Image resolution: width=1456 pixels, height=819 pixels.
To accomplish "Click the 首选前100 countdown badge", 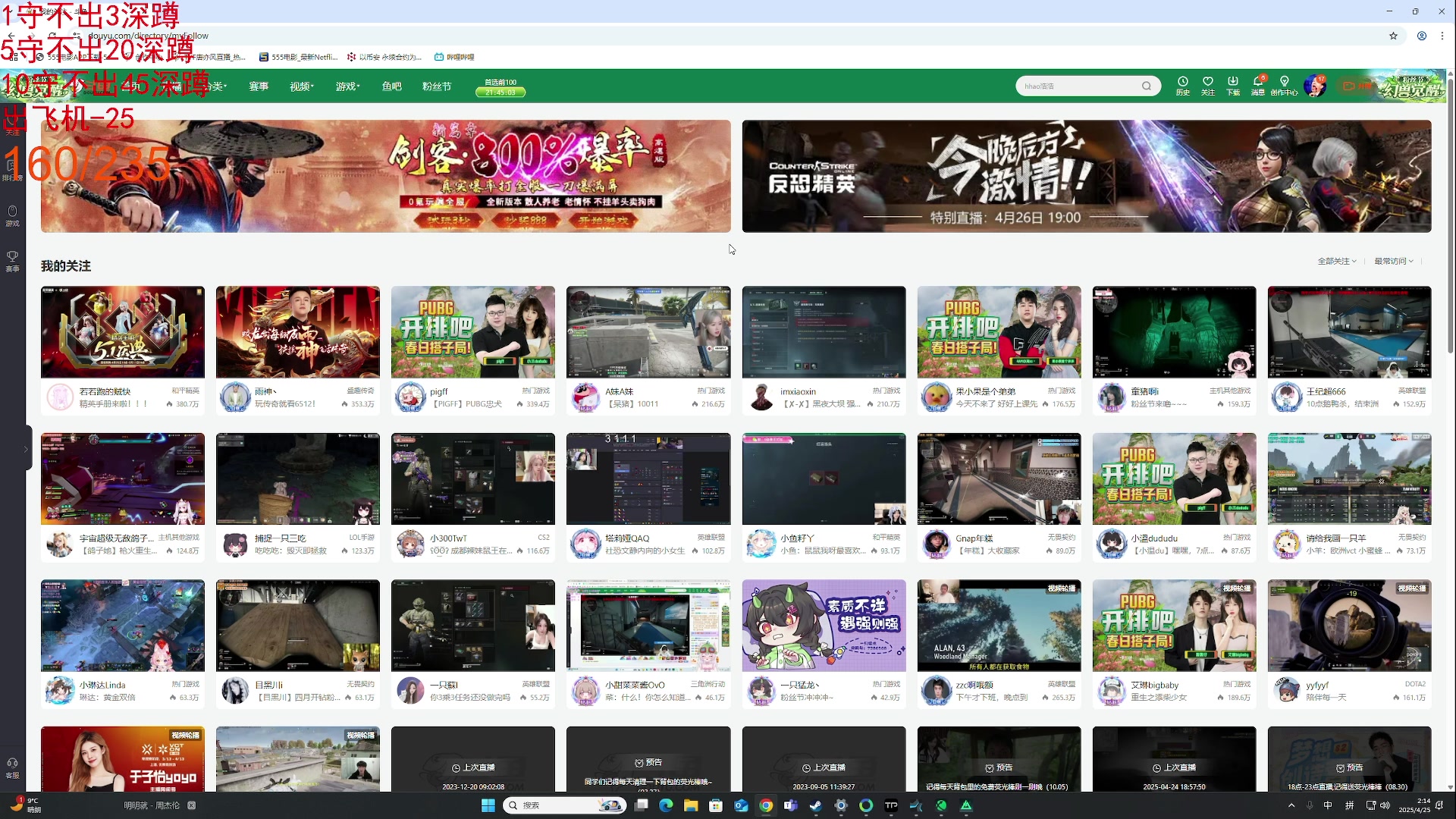I will tap(500, 87).
